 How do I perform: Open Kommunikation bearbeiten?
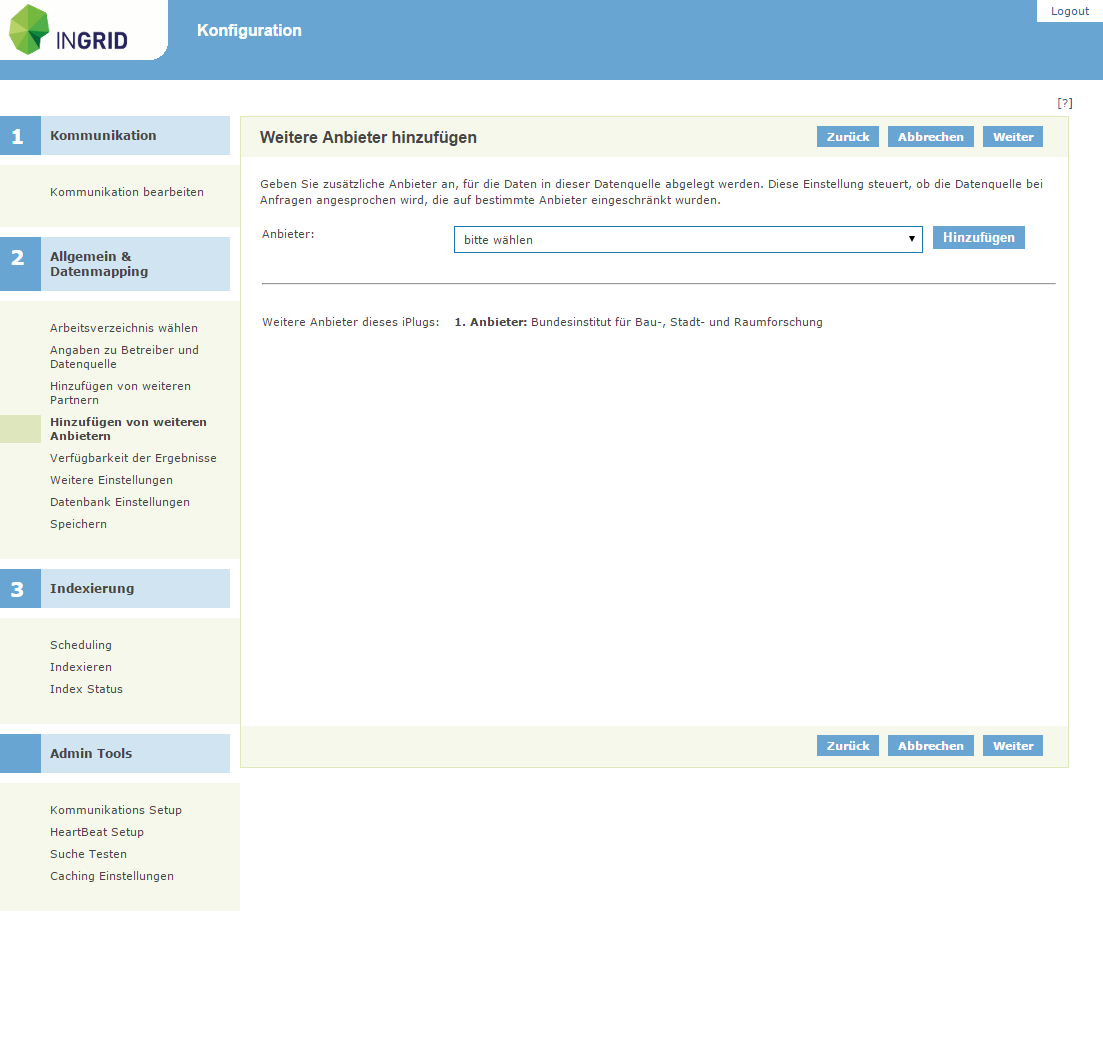tap(127, 192)
